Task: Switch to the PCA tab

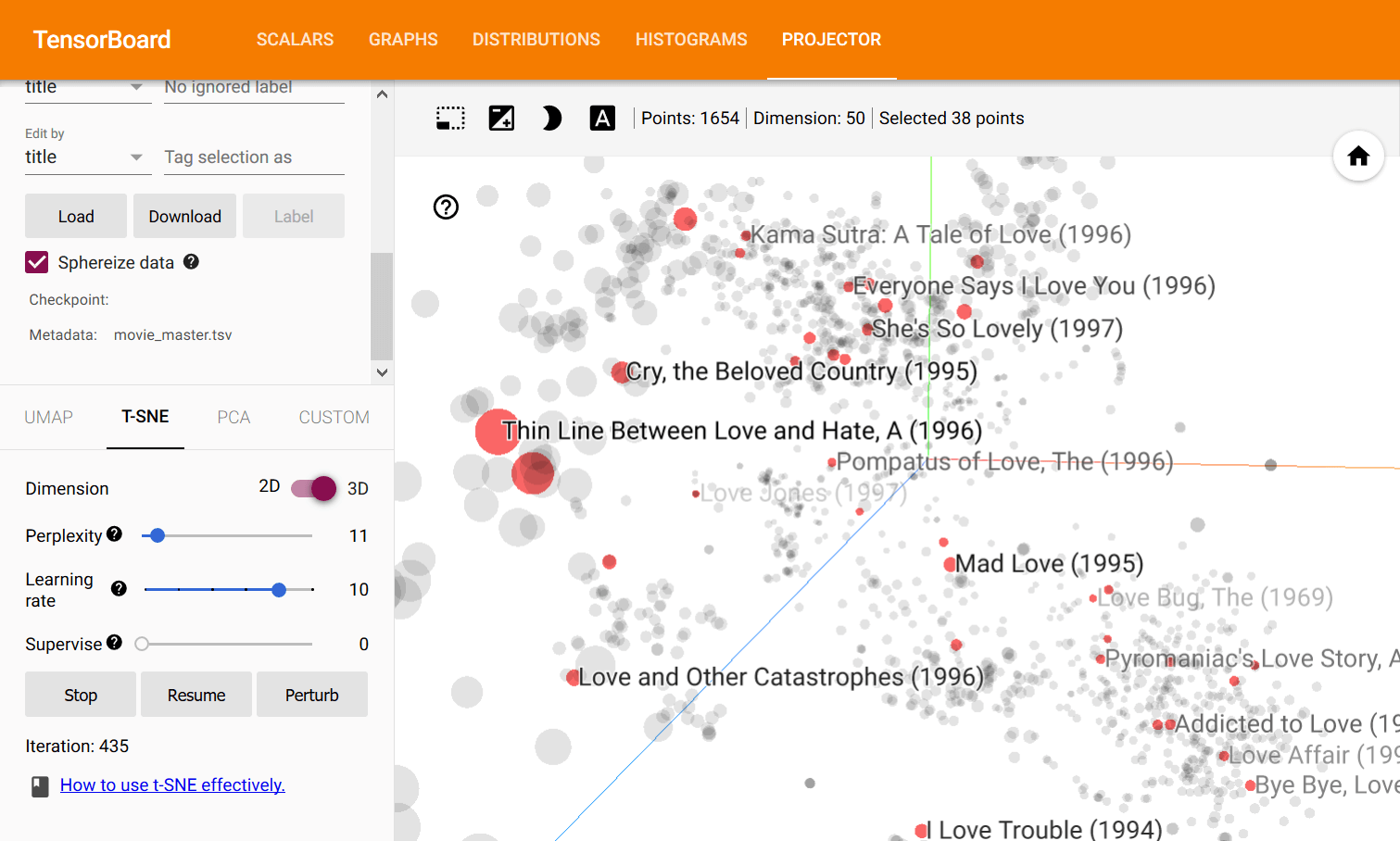Action: pos(233,418)
